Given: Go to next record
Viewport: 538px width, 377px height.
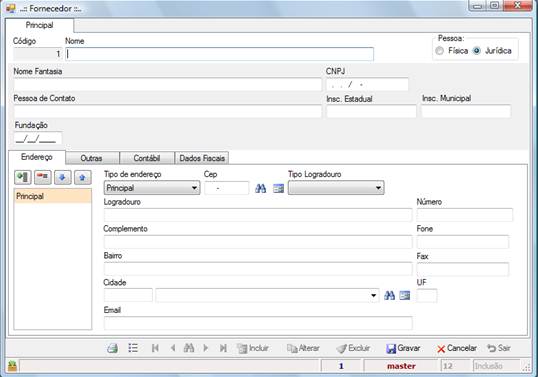Looking at the screenshot, I should point(206,348).
